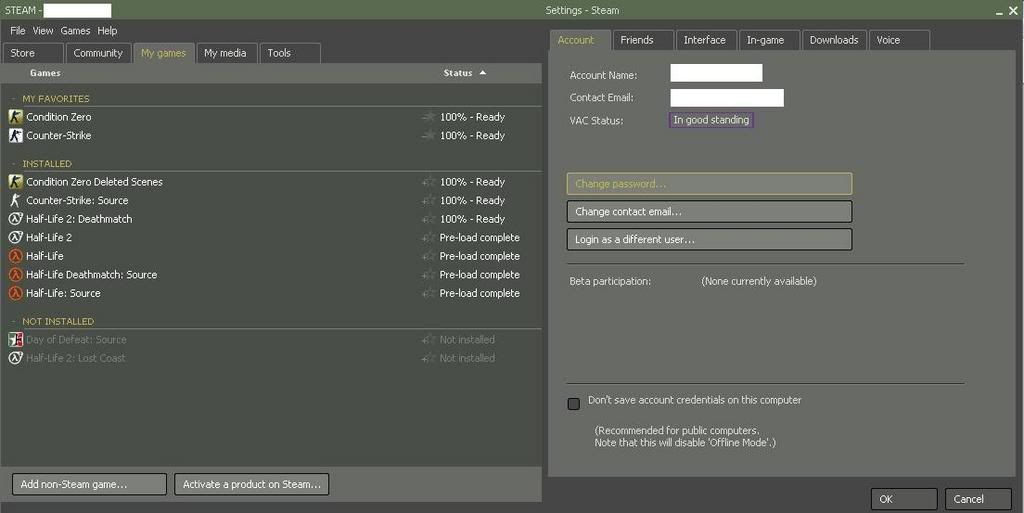
Task: Click the Condition Zero game icon
Action: point(15,117)
